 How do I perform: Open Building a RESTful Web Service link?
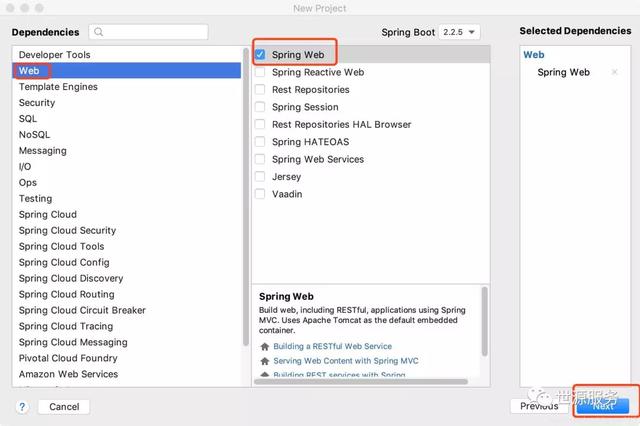point(332,346)
